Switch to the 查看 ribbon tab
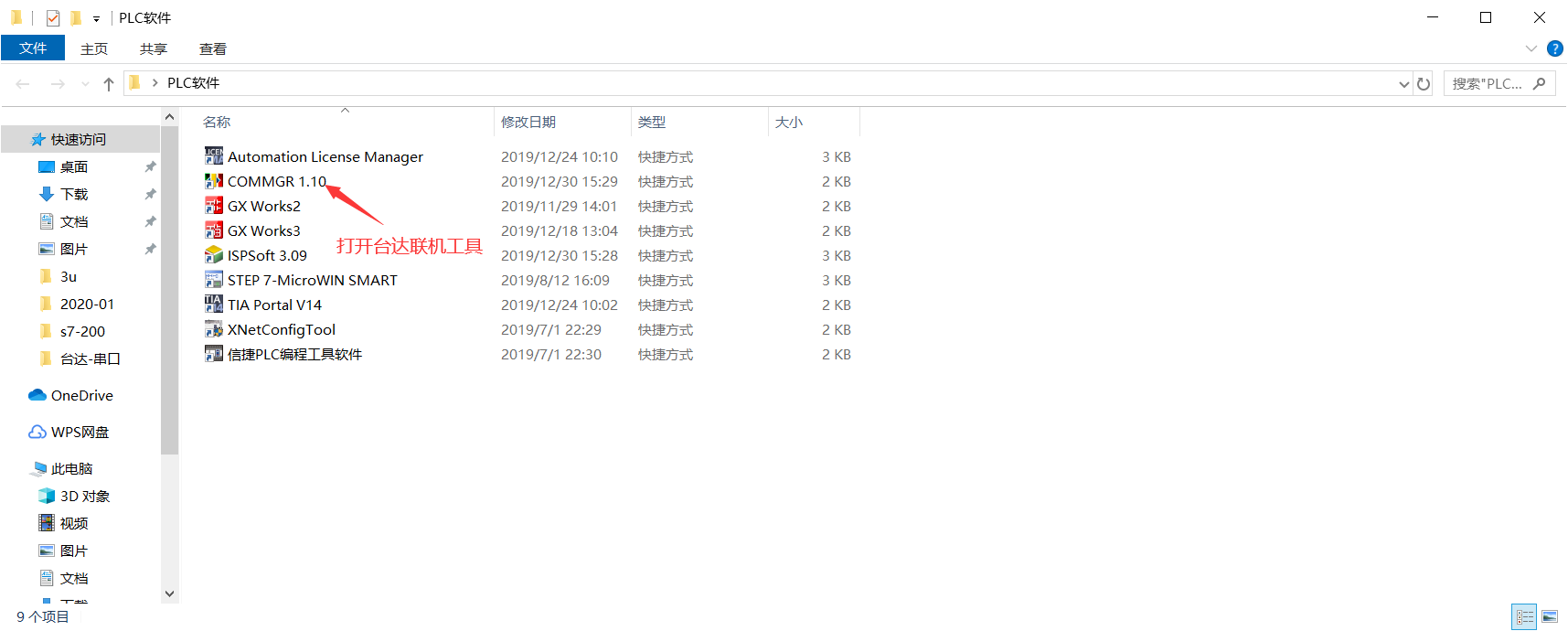 (x=213, y=48)
